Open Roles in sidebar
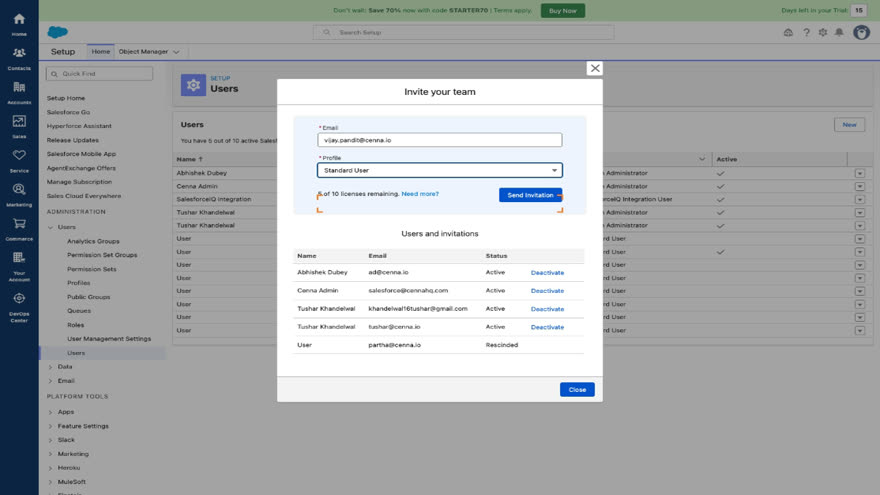Image resolution: width=880 pixels, height=495 pixels. [x=76, y=325]
